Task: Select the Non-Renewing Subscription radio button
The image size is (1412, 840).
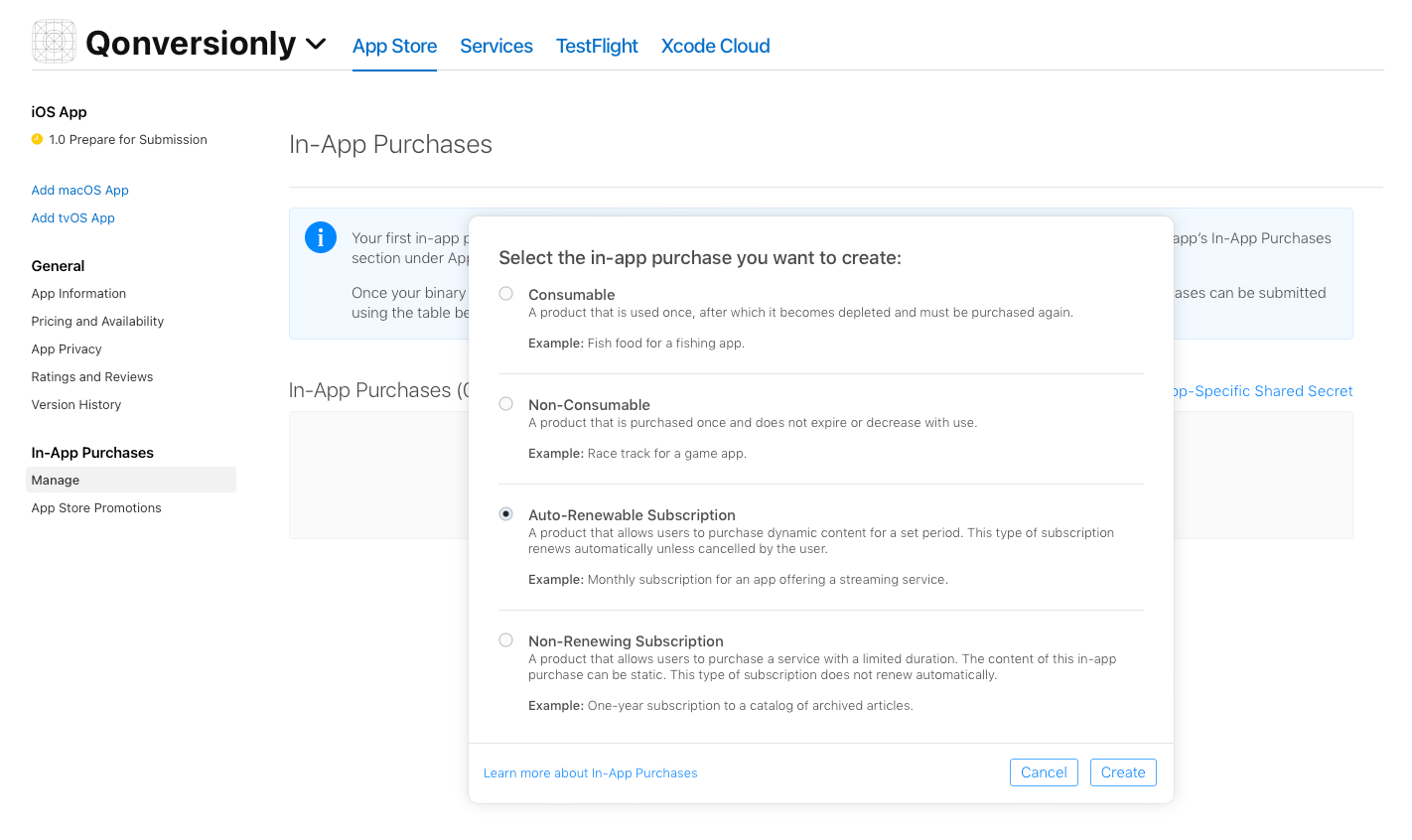Action: click(506, 640)
